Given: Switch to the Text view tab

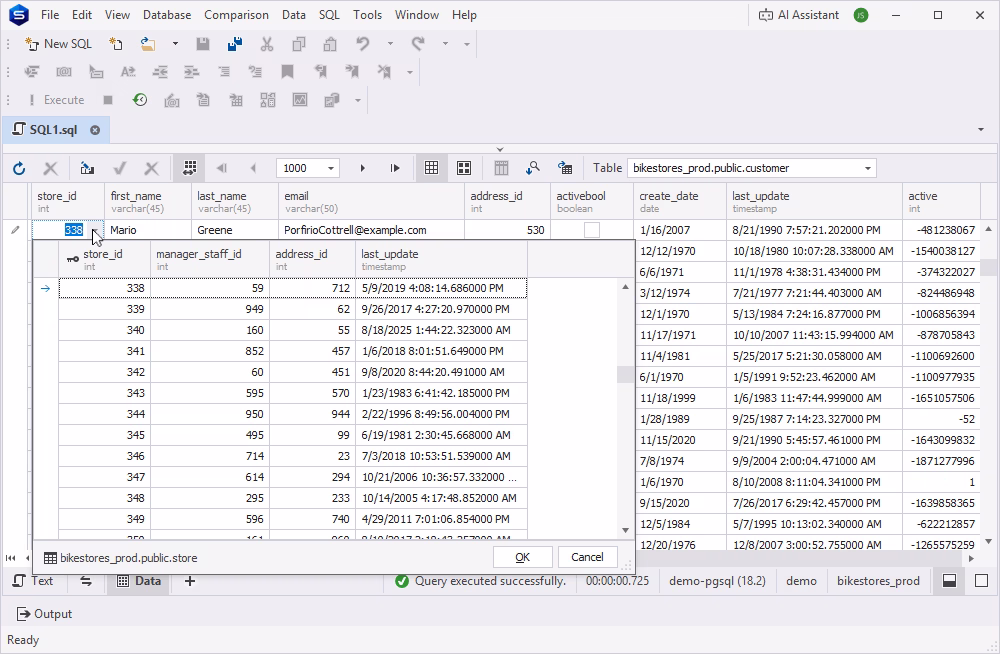Looking at the screenshot, I should (33, 581).
